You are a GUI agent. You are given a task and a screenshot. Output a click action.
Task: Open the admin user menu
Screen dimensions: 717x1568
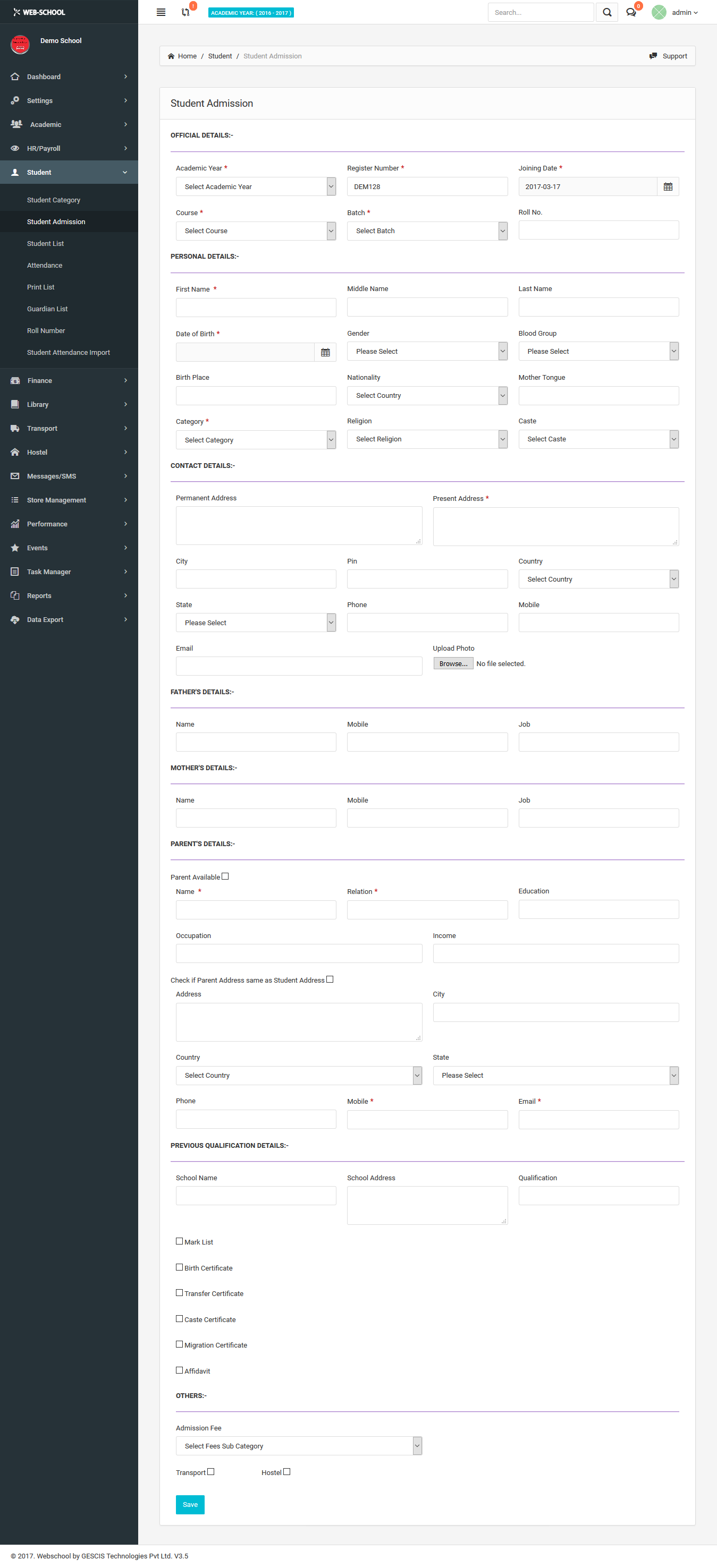[684, 12]
